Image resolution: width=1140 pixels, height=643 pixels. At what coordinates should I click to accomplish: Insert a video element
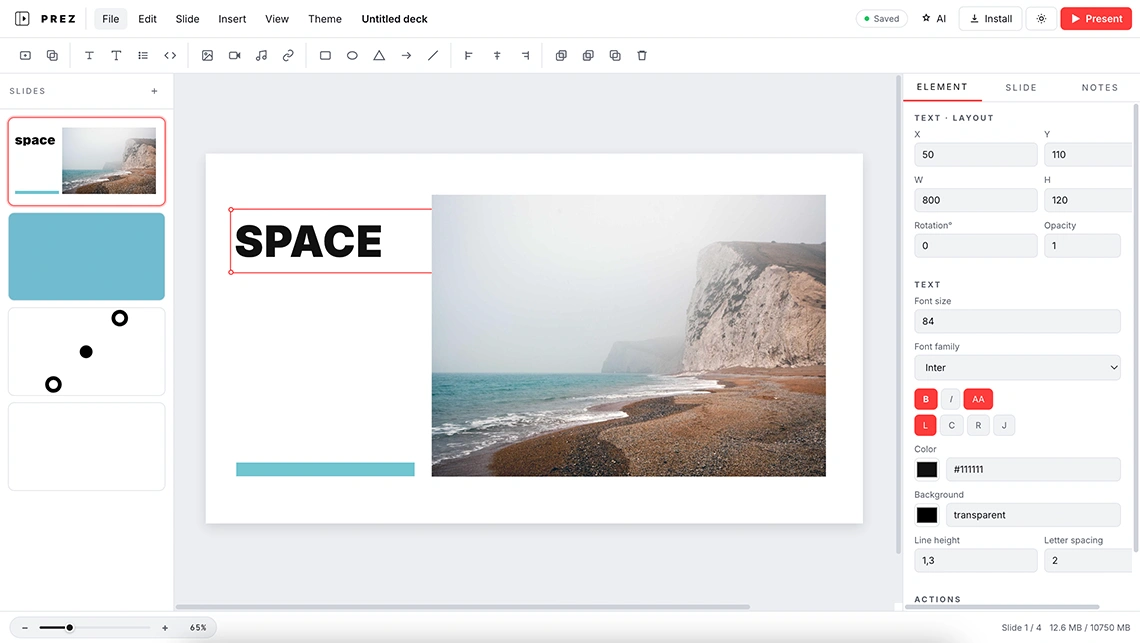click(x=234, y=55)
